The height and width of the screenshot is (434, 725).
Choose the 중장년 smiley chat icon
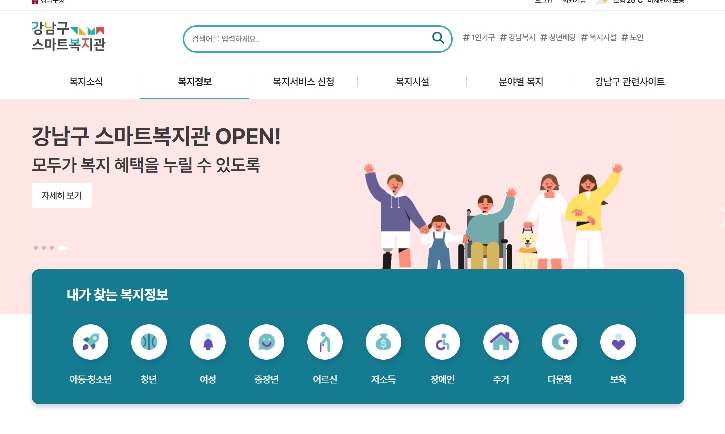coord(266,342)
